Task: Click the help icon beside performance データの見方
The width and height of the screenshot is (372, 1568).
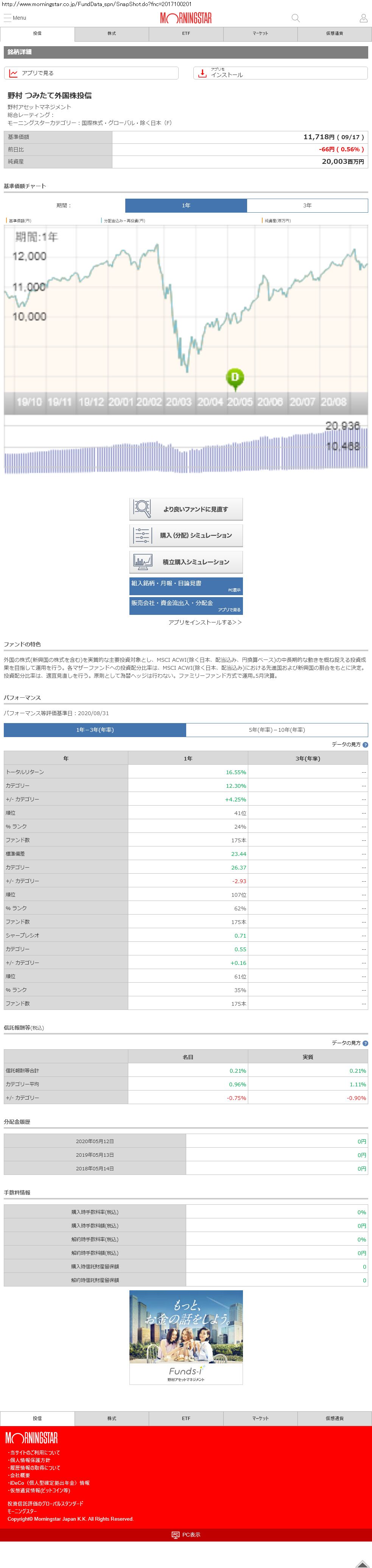Action: 365,744
